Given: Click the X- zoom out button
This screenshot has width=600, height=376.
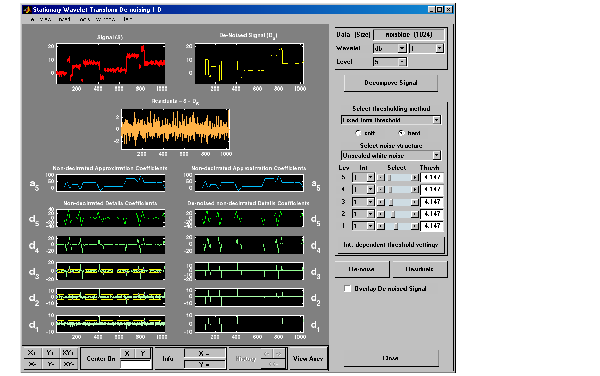Looking at the screenshot, I should coord(32,364).
